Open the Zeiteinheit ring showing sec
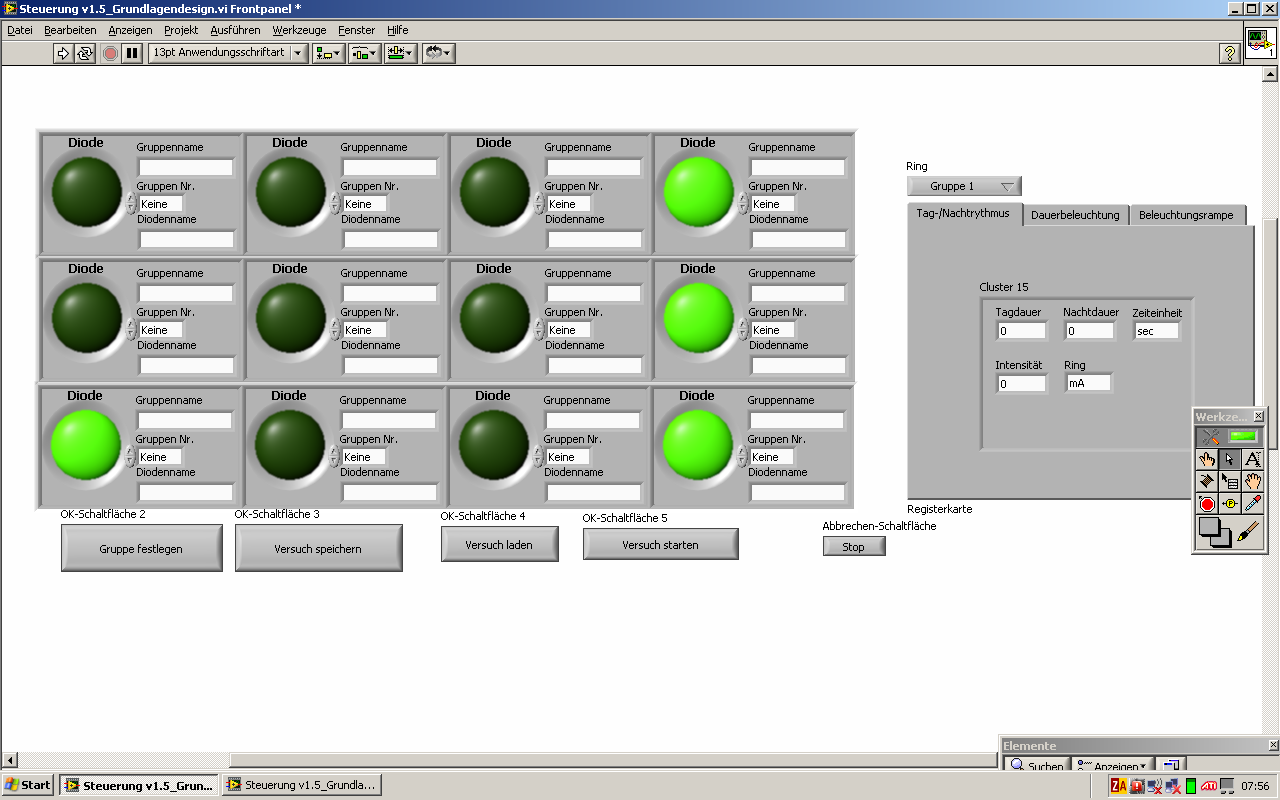The width and height of the screenshot is (1280, 800). click(x=1157, y=331)
